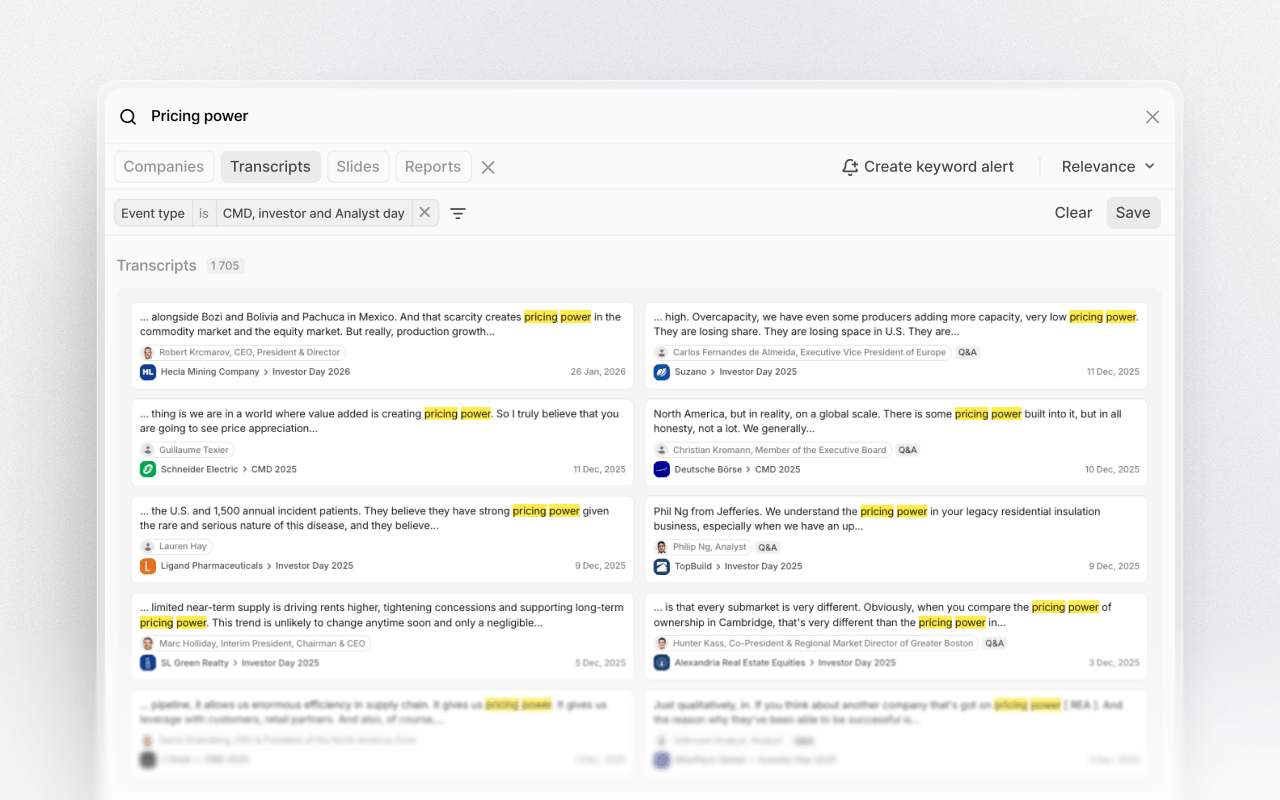Close the search panel

coord(1152,117)
